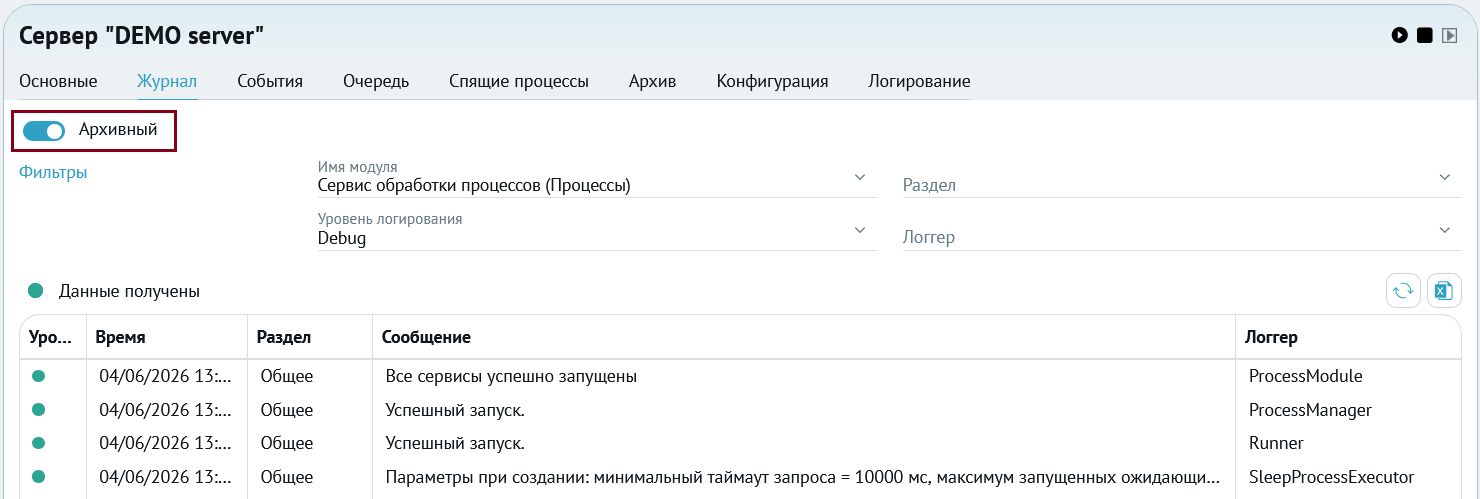Switch to the Основные tab
Image resolution: width=1480 pixels, height=499 pixels.
[58, 81]
